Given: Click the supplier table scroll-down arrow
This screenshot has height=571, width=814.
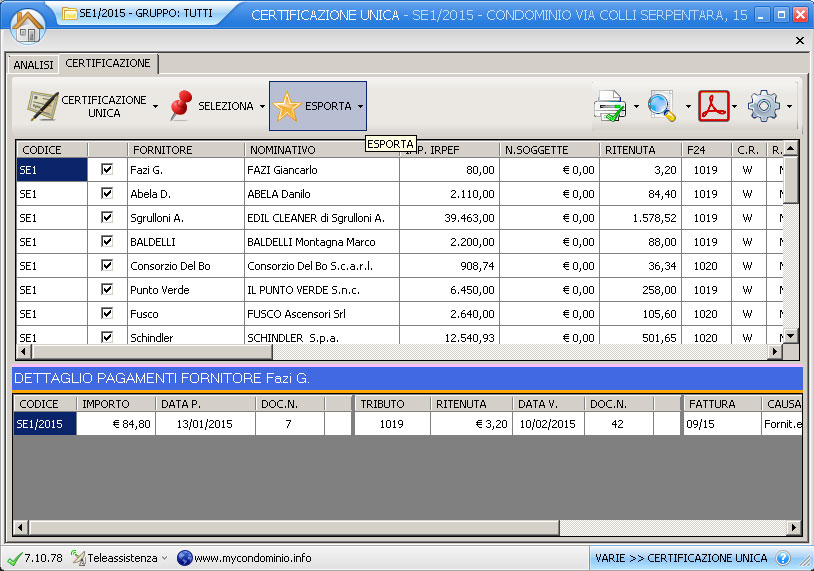Looking at the screenshot, I should [790, 336].
